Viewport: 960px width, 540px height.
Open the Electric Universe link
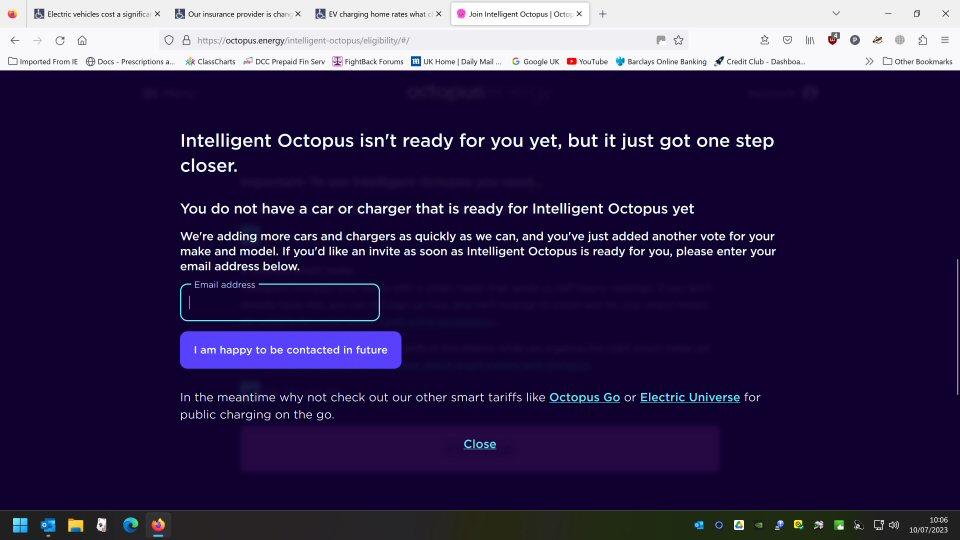coord(689,397)
